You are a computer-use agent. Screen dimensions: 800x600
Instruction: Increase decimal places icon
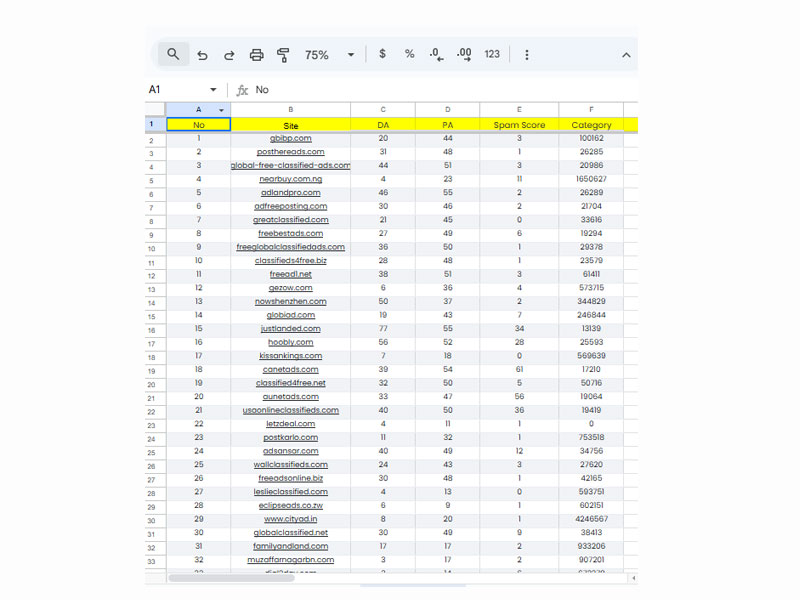coord(463,55)
